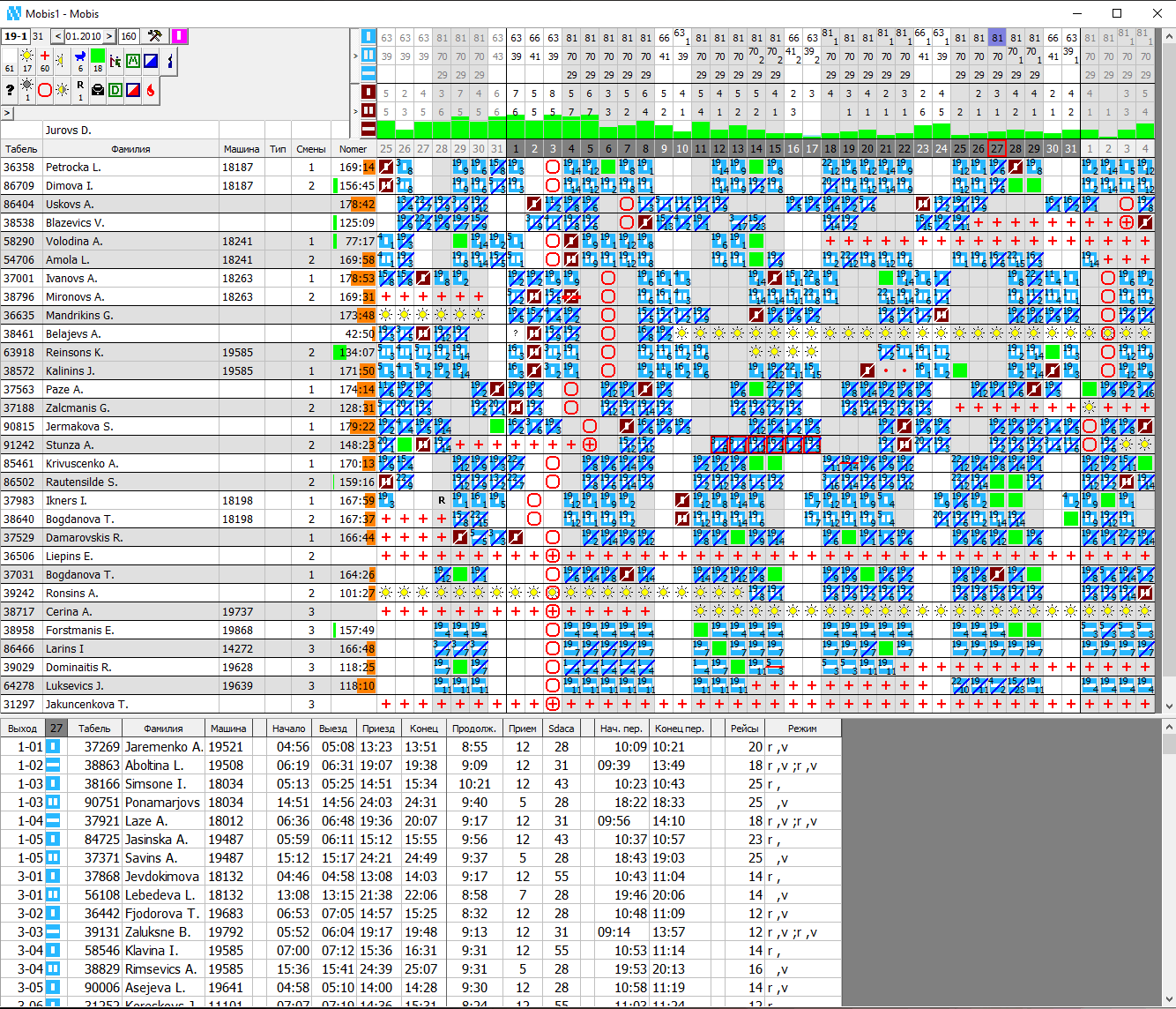This screenshot has width=1176, height=1009.
Task: Click the Выход column header in lower table
Action: [22, 729]
